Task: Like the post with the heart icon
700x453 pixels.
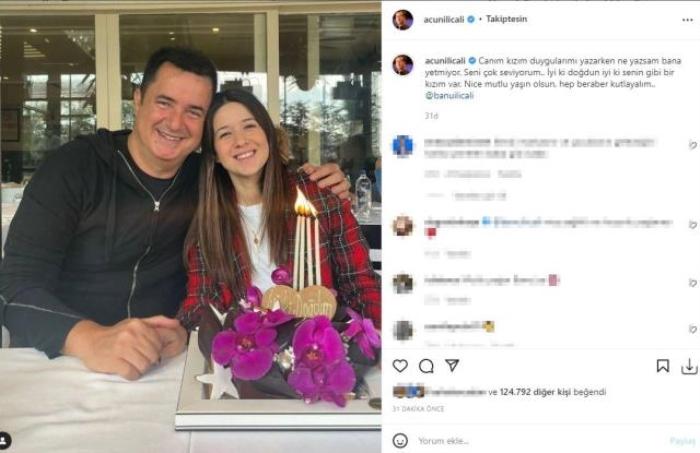Action: pyautogui.click(x=400, y=366)
